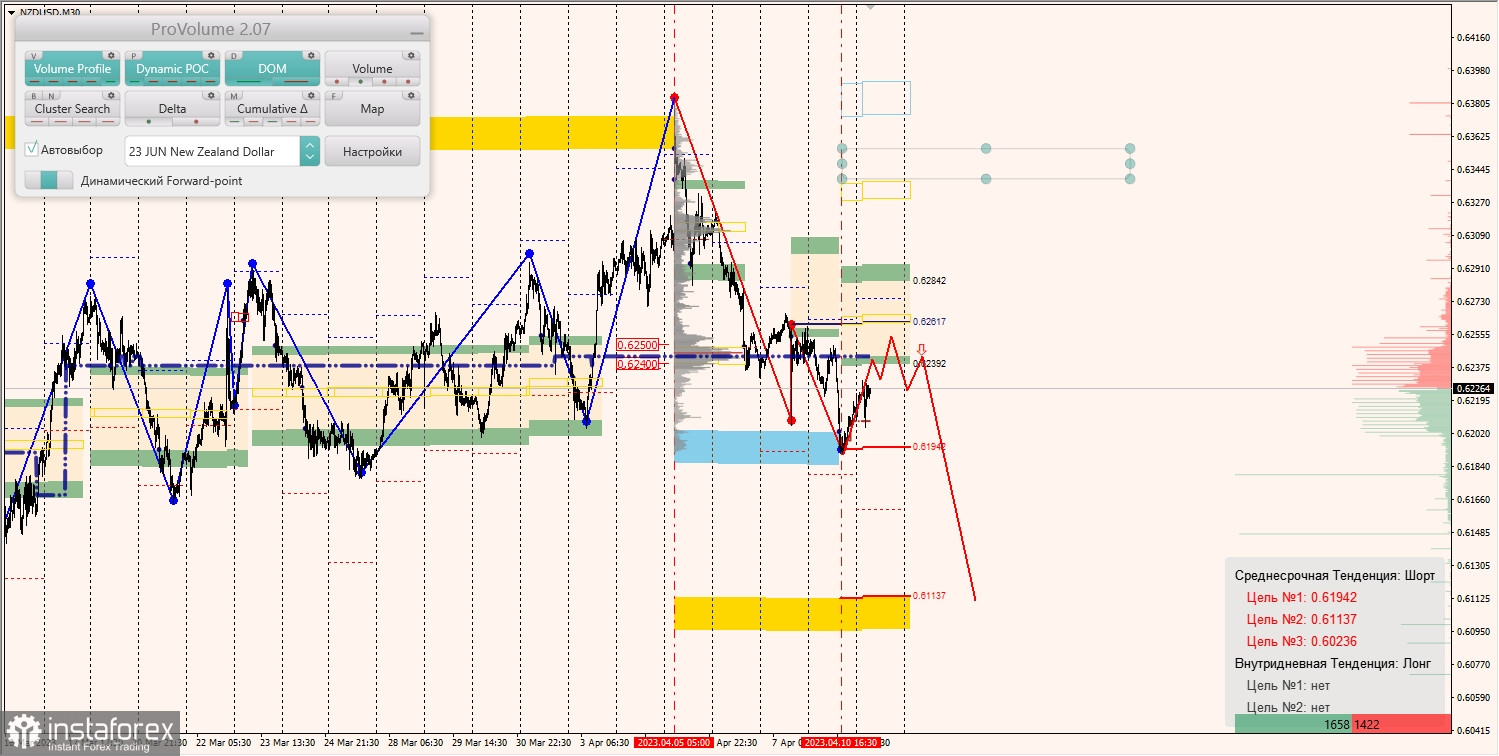
Task: Switch the Динамический Forward-point toggle
Action: pos(49,180)
